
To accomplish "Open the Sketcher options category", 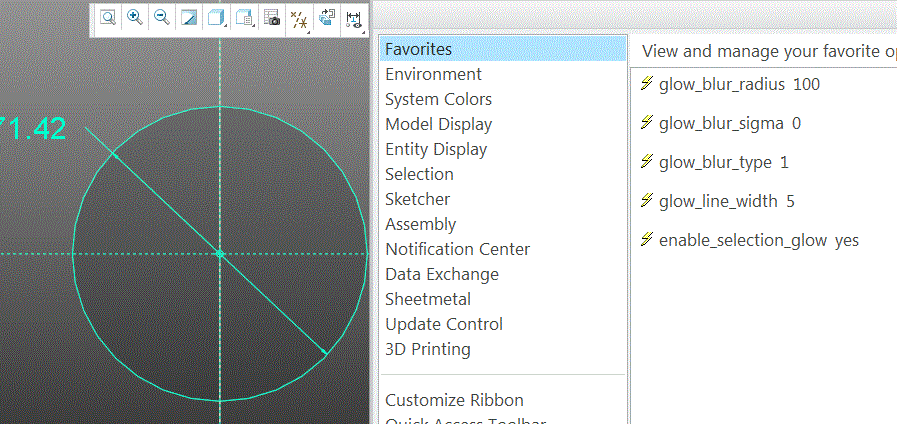I will [418, 199].
